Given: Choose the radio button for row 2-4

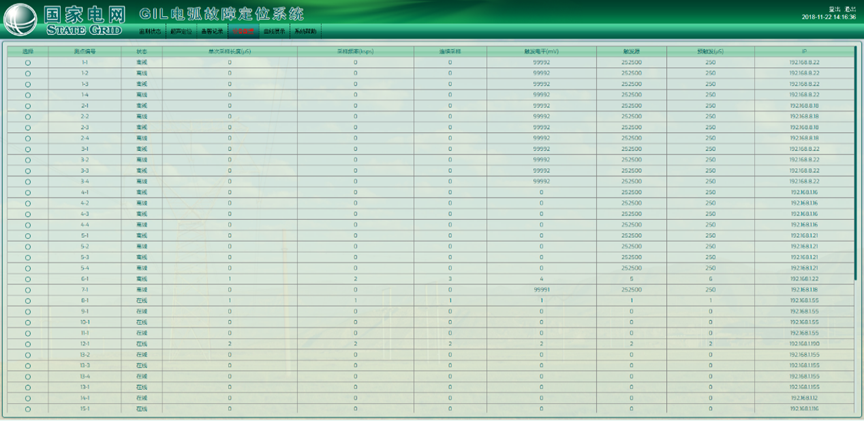Looking at the screenshot, I should pyautogui.click(x=28, y=138).
